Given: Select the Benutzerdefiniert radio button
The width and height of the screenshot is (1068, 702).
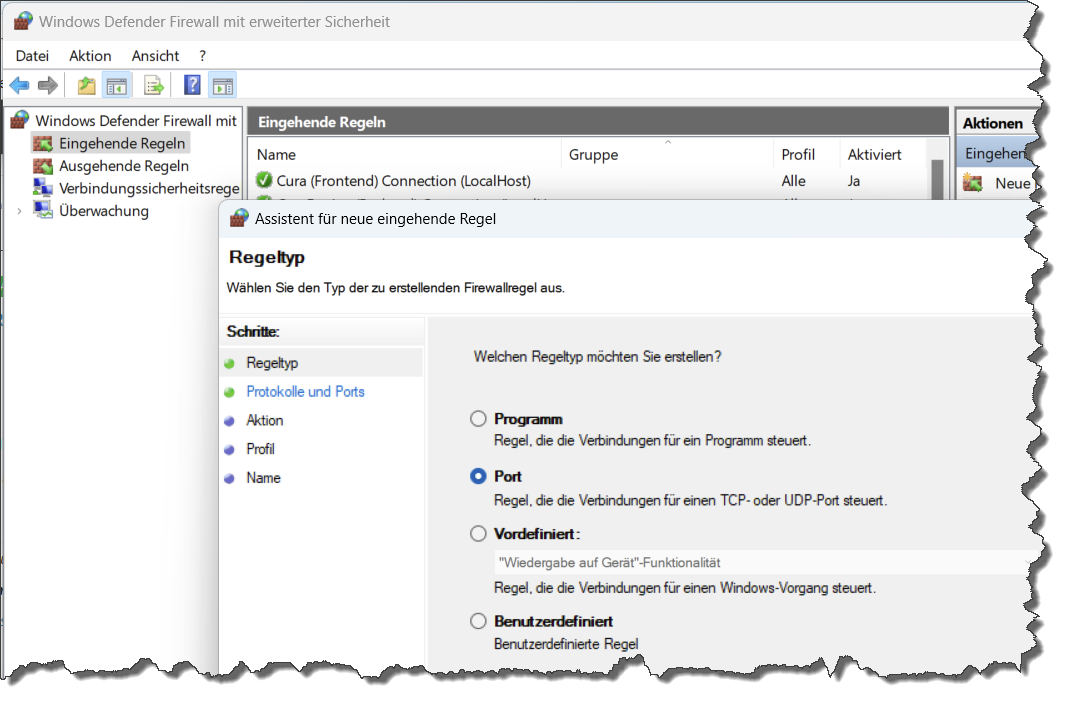Looking at the screenshot, I should coord(478,621).
